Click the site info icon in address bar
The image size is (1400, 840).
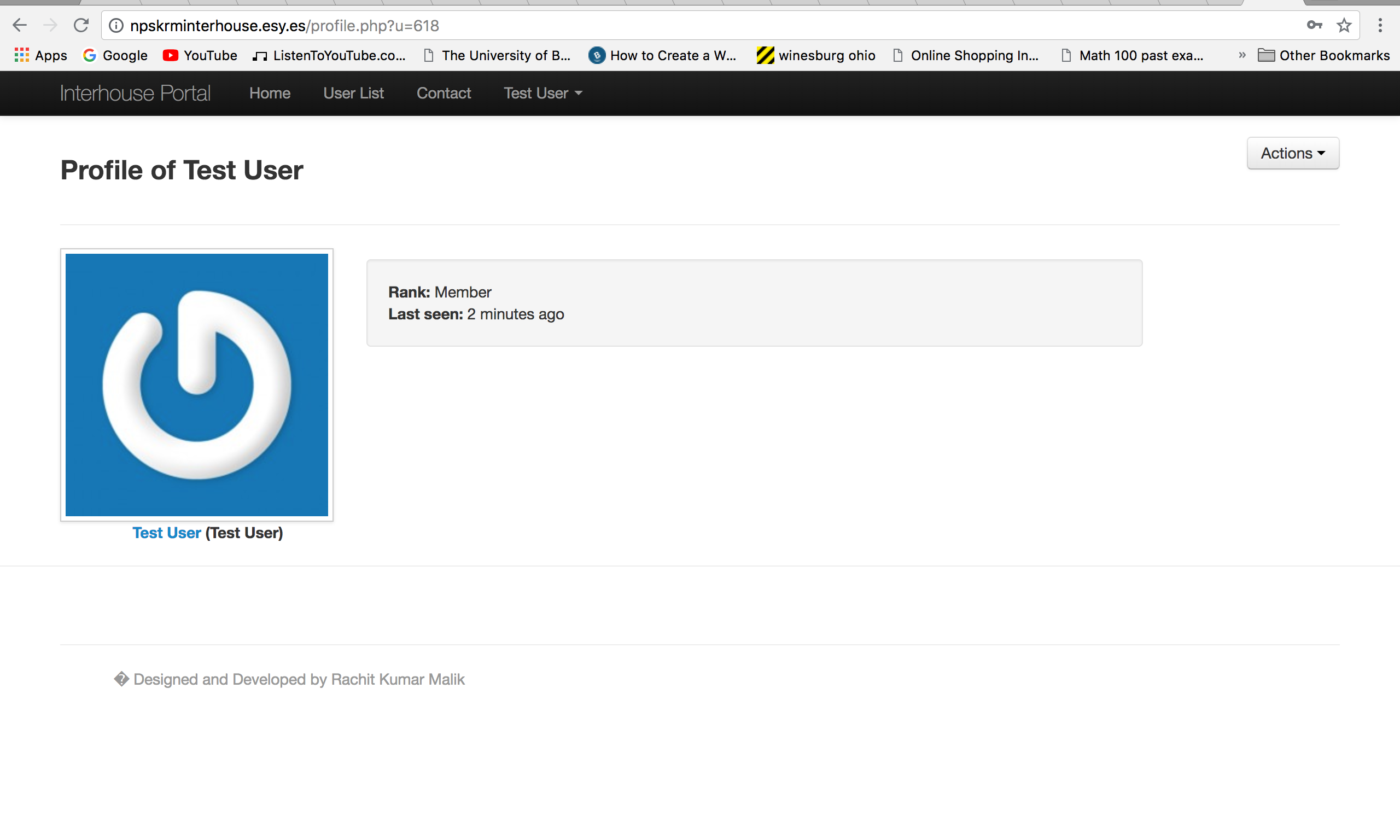point(116,26)
